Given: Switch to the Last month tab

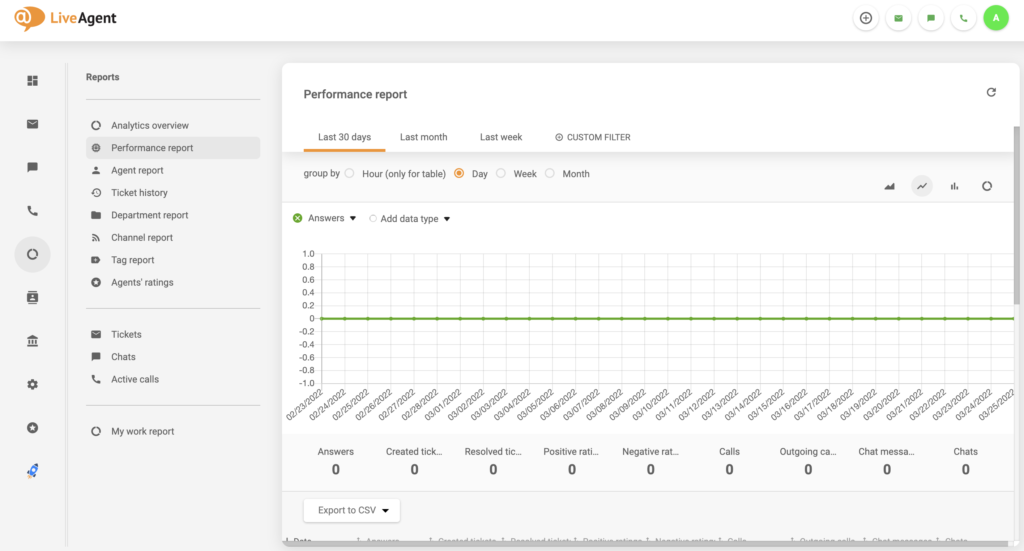Looking at the screenshot, I should coord(423,137).
